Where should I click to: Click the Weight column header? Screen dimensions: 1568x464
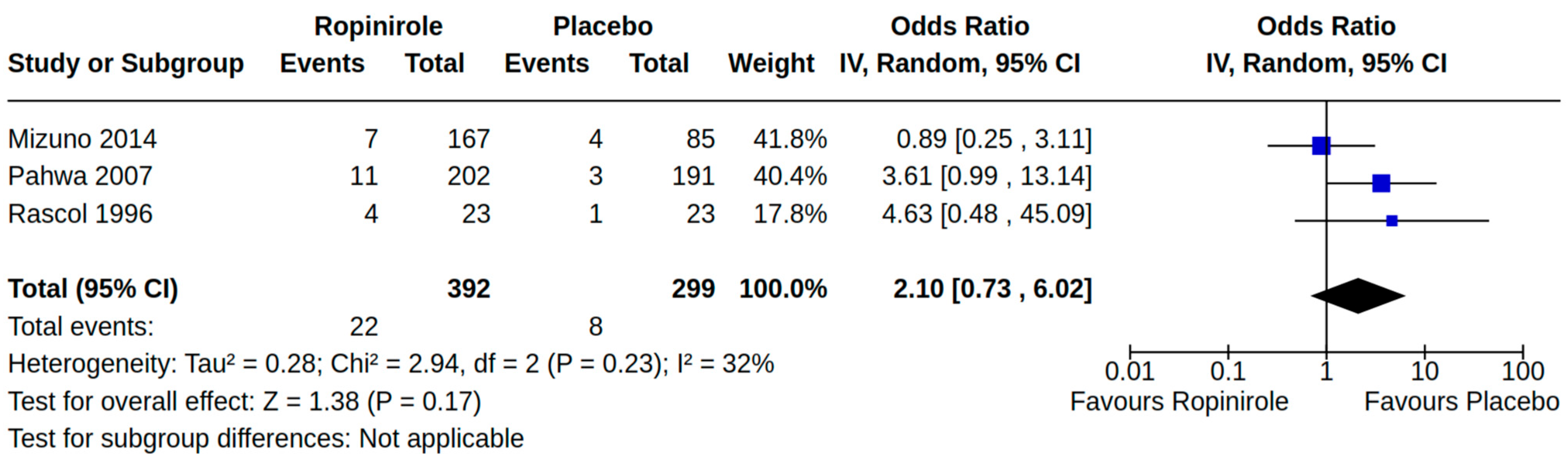[x=770, y=64]
